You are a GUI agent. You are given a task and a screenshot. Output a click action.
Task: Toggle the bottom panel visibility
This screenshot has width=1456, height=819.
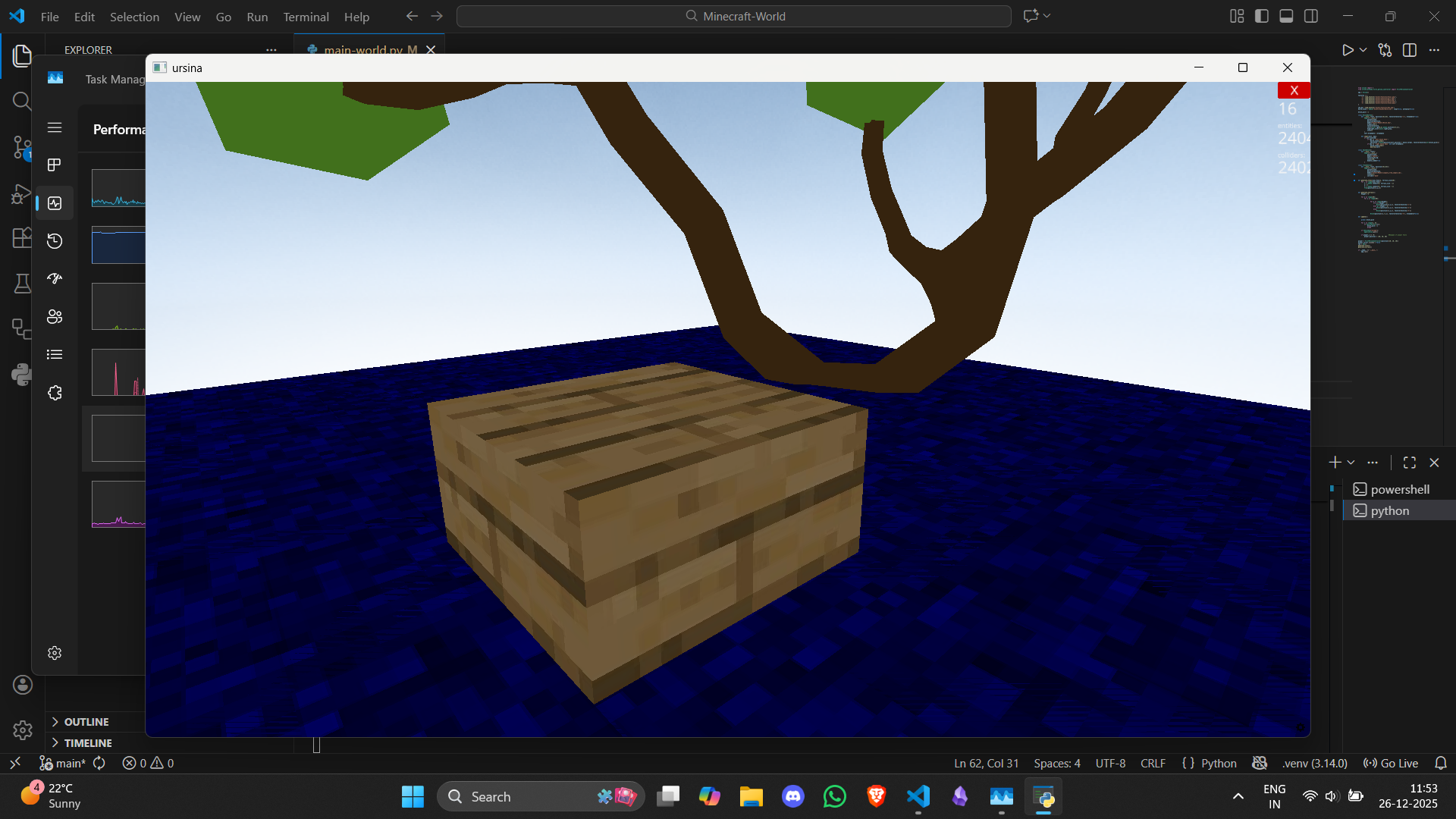pos(1286,16)
